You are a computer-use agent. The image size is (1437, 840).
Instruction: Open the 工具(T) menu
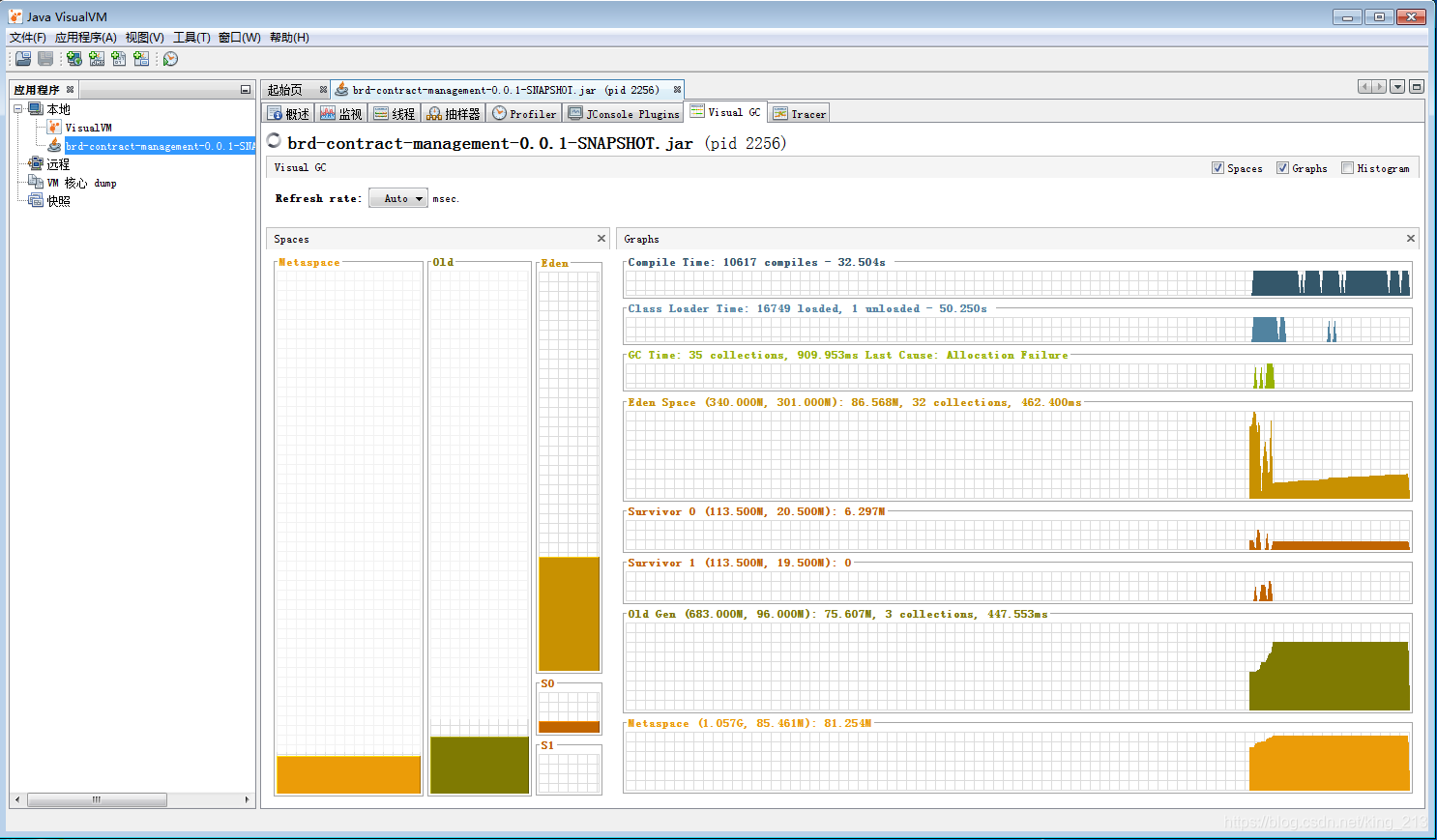tap(191, 38)
